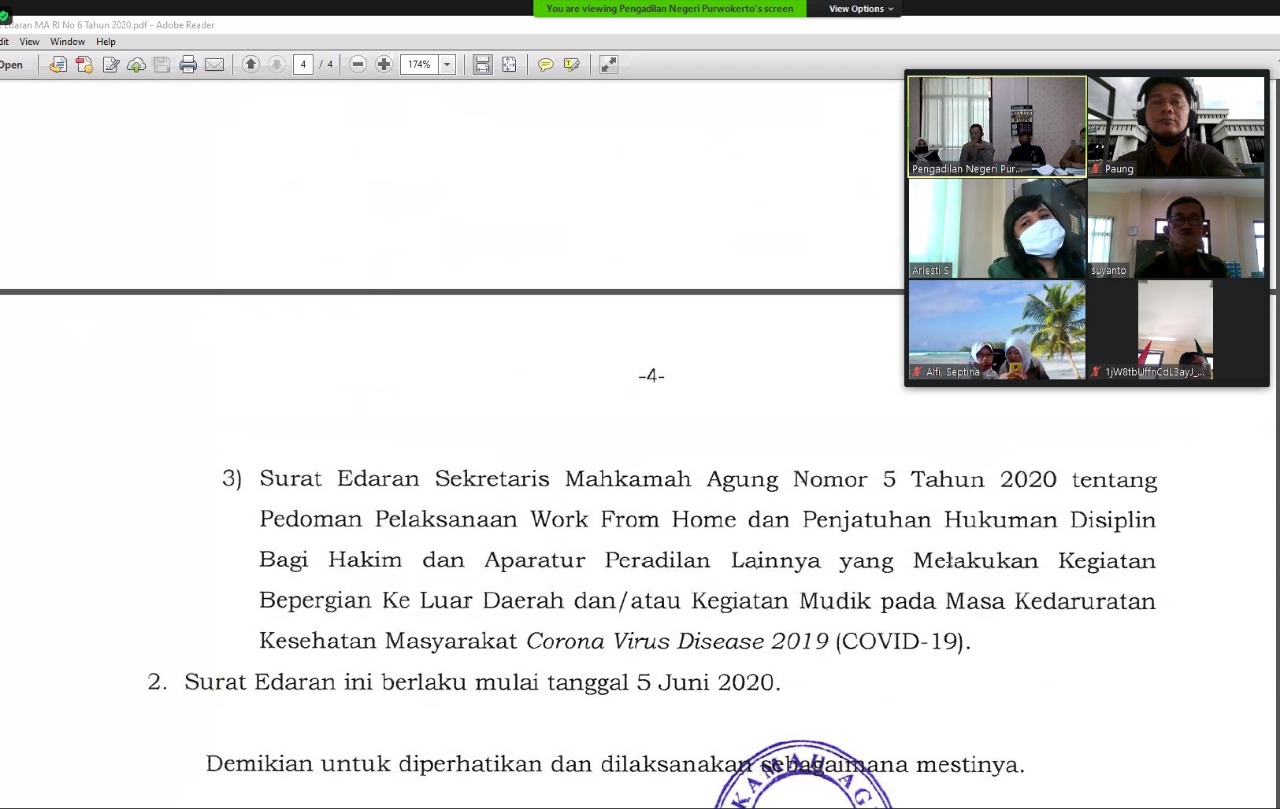Enter full screen reading mode
This screenshot has height=809, width=1280.
pyautogui.click(x=608, y=64)
